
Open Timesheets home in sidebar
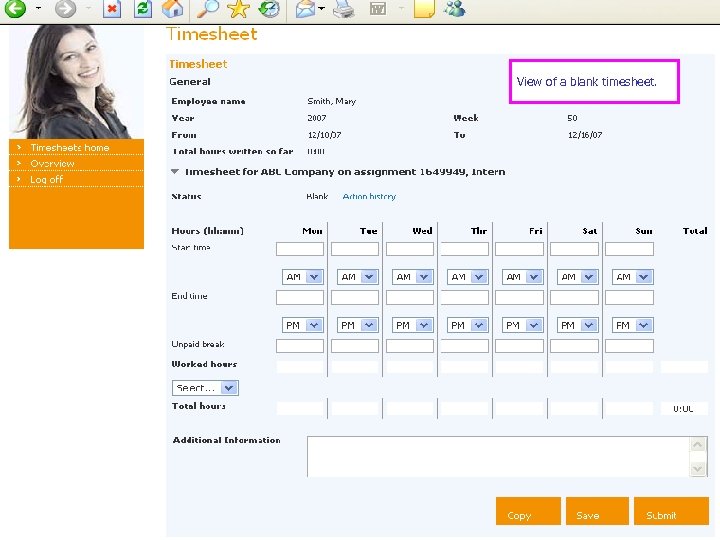[70, 147]
